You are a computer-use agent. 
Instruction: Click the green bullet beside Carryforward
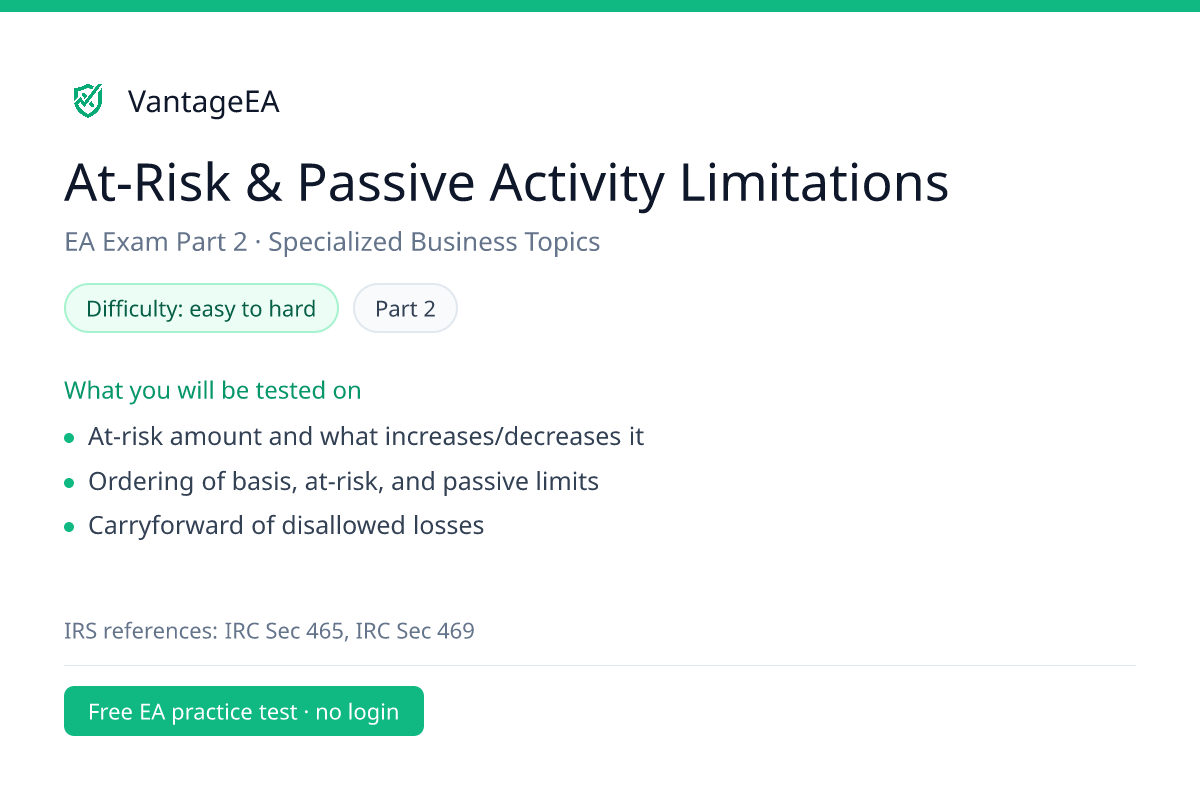pos(69,527)
